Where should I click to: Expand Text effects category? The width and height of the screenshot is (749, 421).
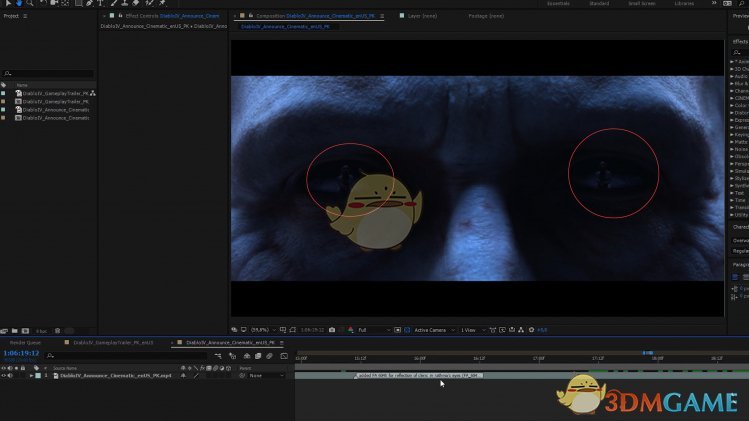[732, 193]
